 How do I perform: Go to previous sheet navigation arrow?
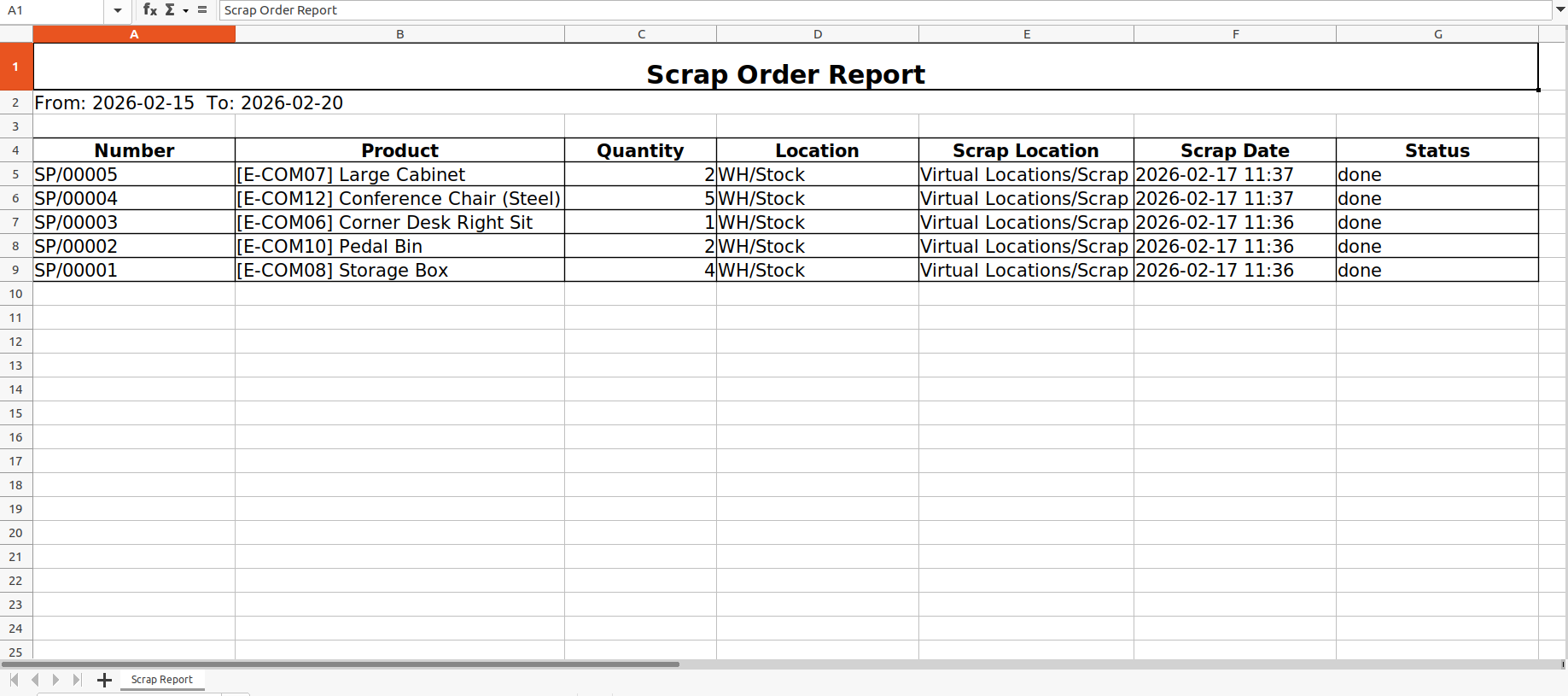click(x=35, y=680)
